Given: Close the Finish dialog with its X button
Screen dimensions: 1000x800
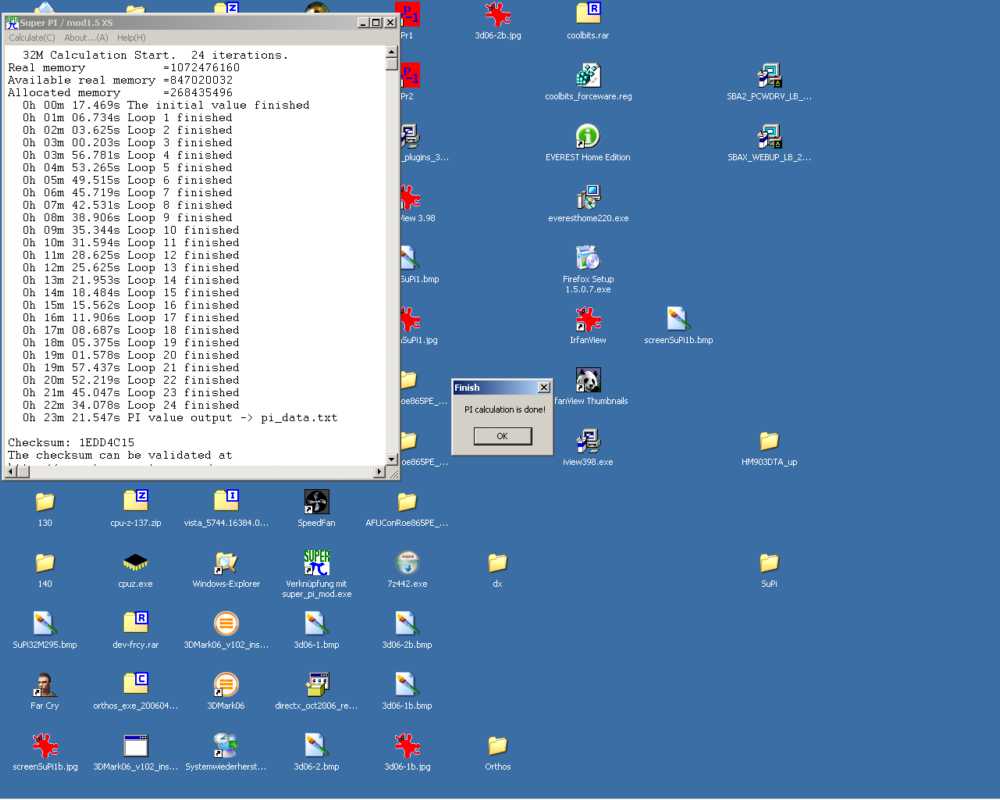Looking at the screenshot, I should pyautogui.click(x=543, y=387).
